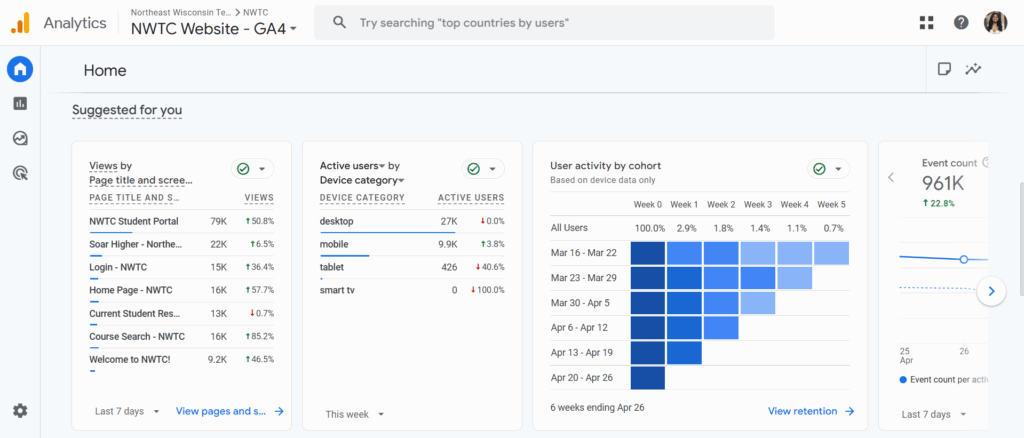Image resolution: width=1024 pixels, height=438 pixels.
Task: Click the search magnifier icon
Action: coord(339,23)
